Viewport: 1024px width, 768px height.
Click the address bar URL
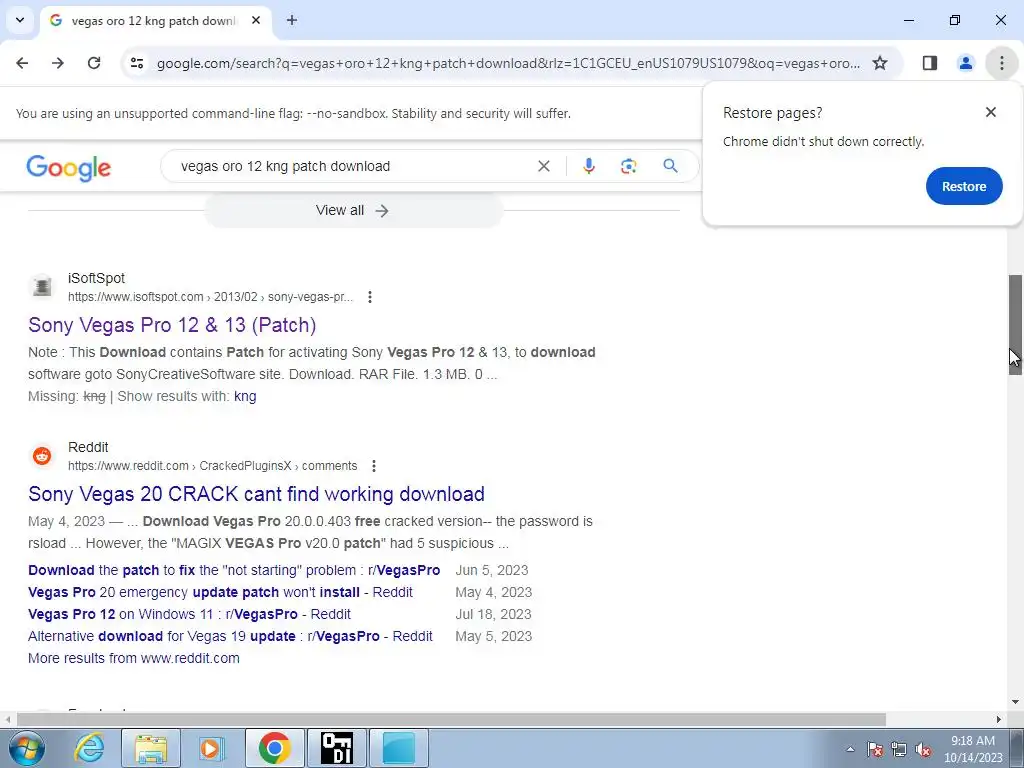pos(508,63)
